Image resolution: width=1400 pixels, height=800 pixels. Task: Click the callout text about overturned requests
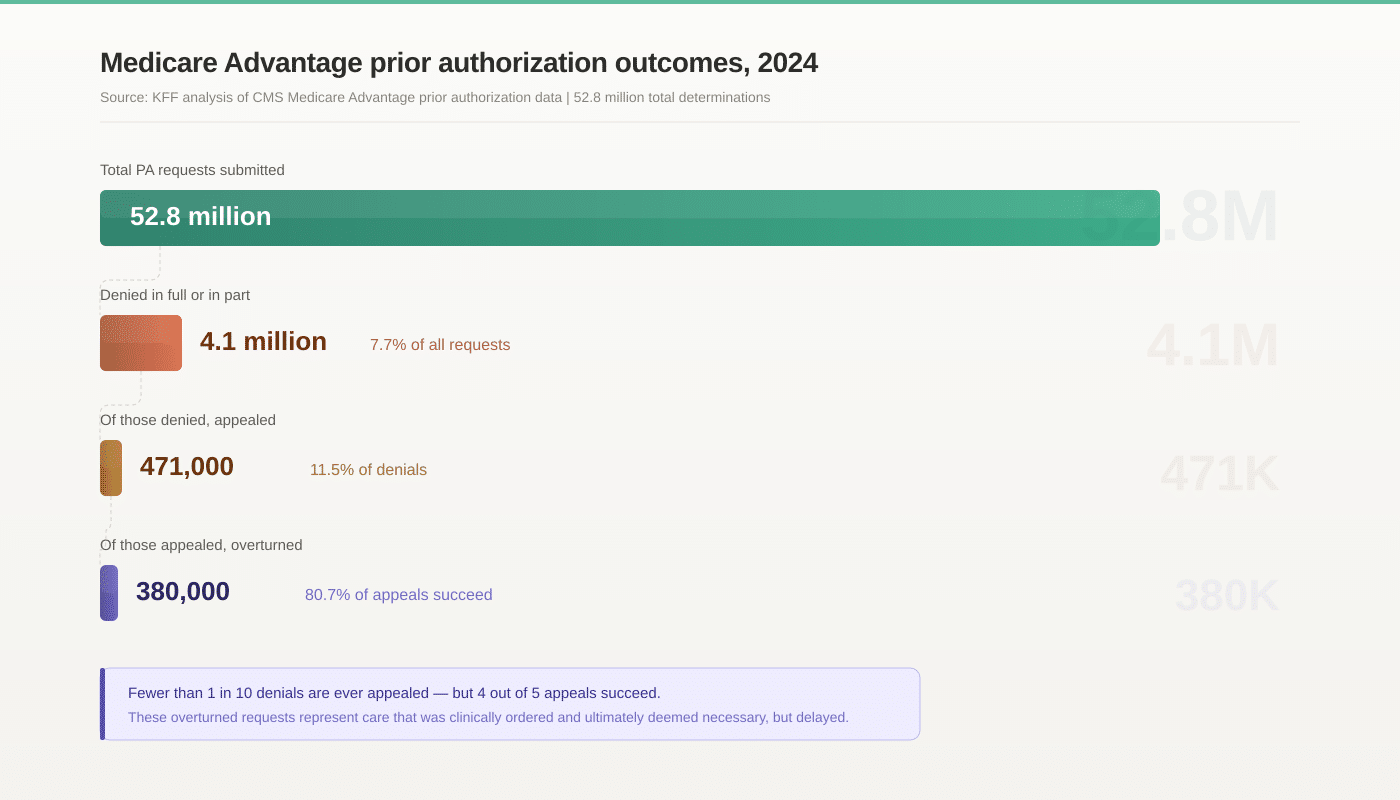tap(488, 718)
